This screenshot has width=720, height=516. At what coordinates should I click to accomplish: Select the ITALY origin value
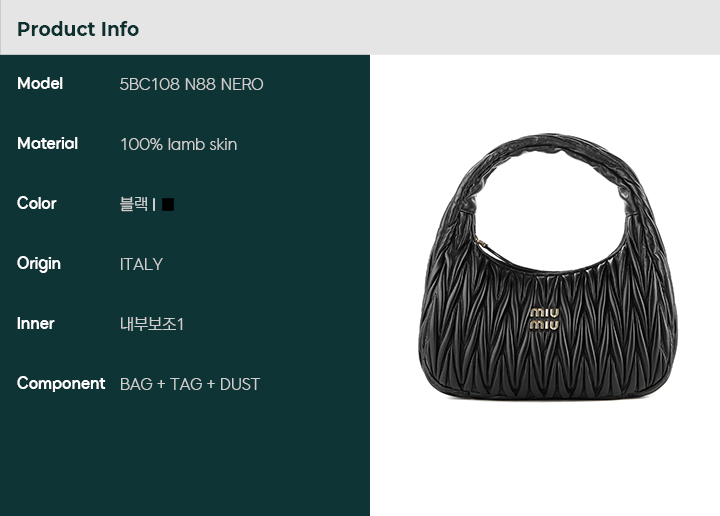click(141, 264)
